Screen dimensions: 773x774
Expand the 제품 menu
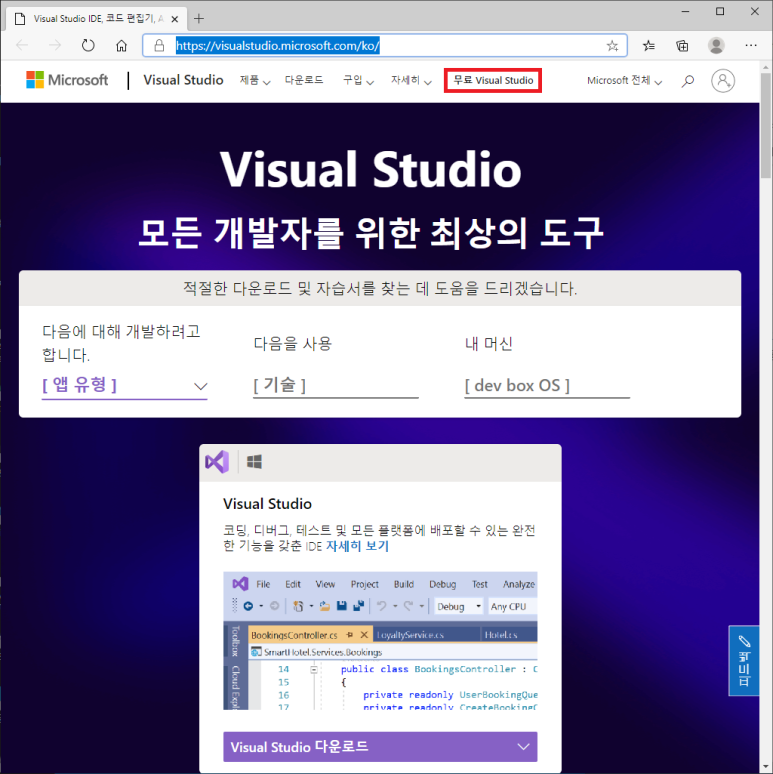(x=255, y=80)
